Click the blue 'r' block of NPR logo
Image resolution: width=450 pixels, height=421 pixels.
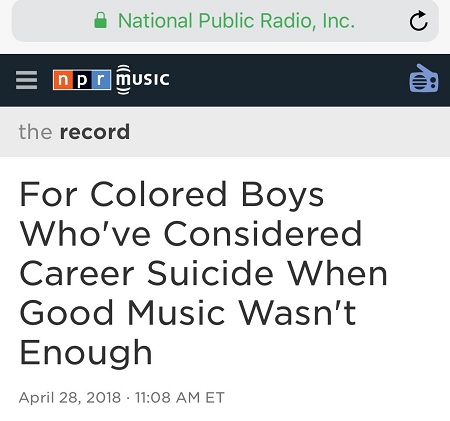coord(101,80)
